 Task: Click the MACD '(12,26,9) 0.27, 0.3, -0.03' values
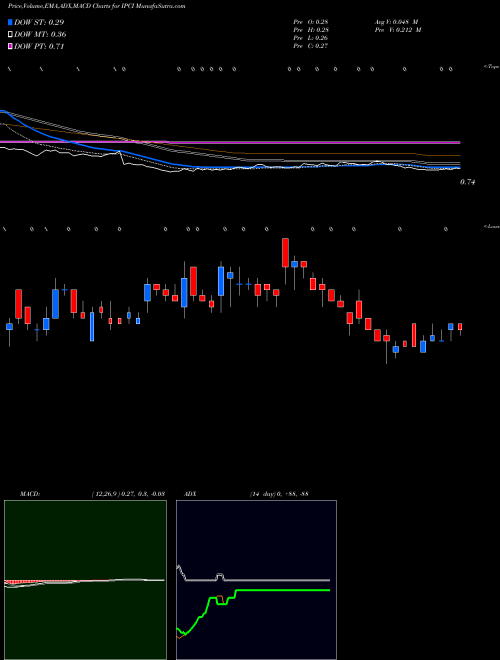pyautogui.click(x=128, y=494)
